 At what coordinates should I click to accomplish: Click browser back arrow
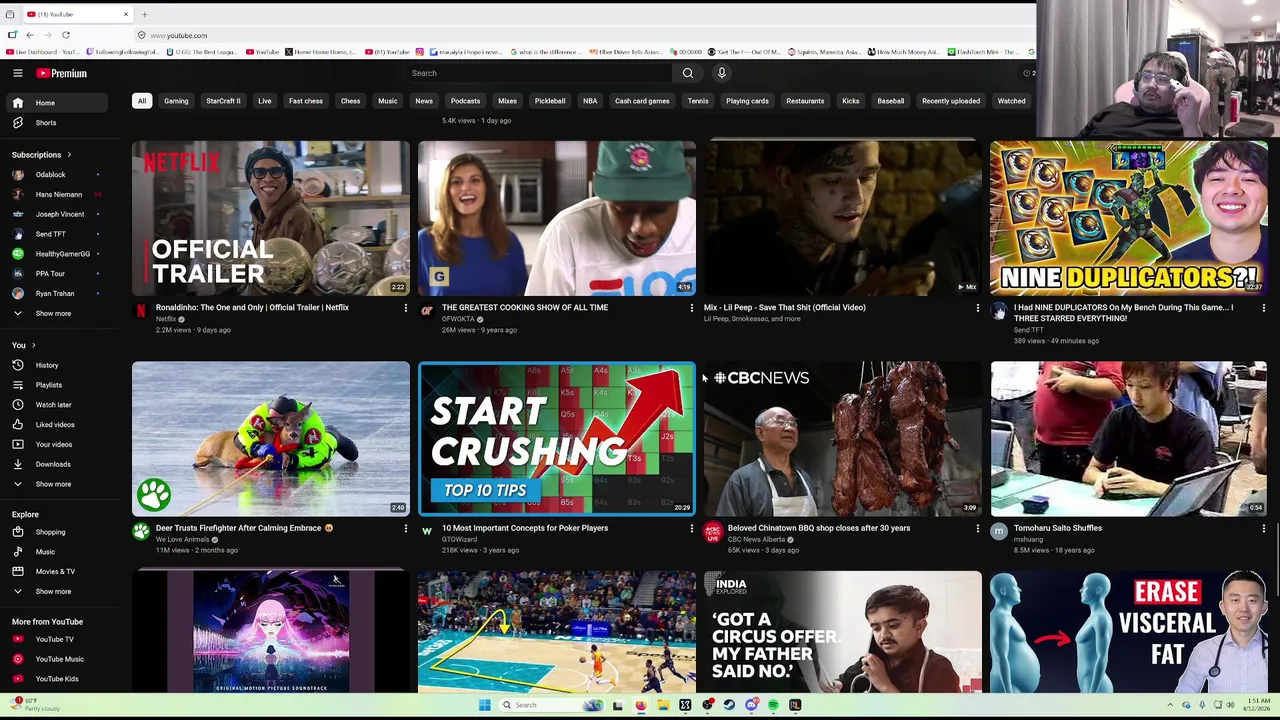point(30,35)
